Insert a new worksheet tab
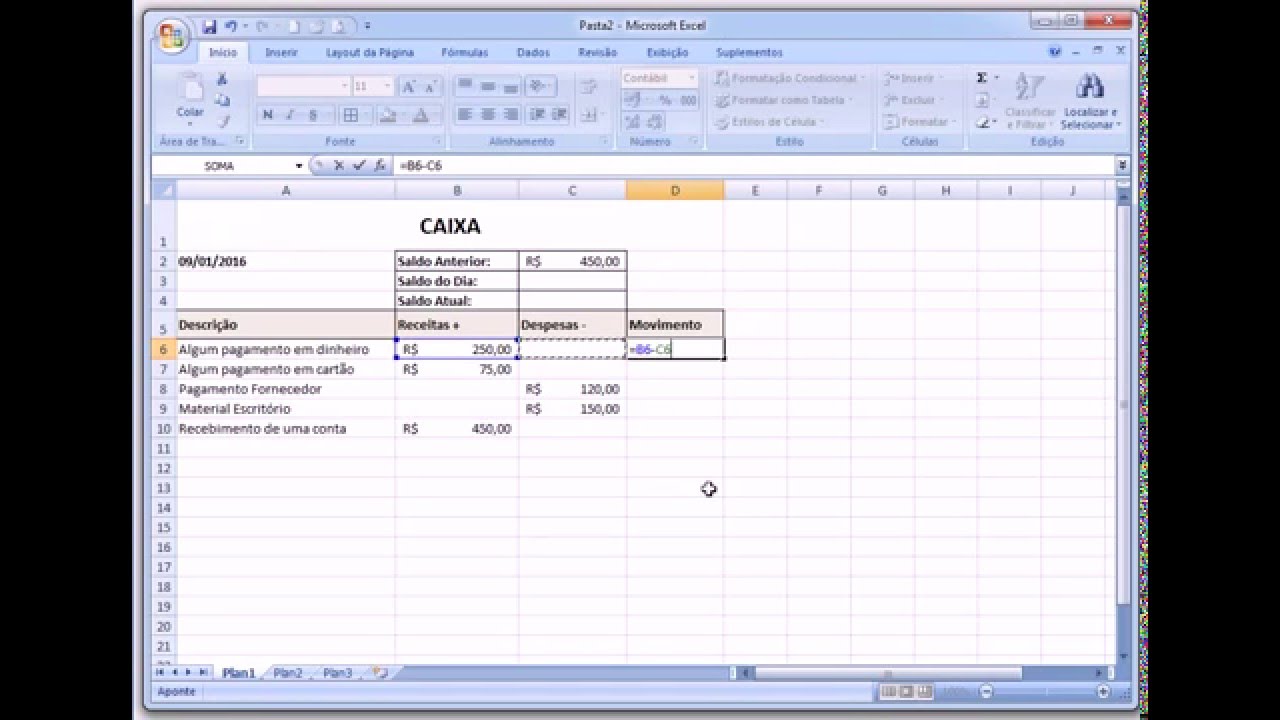Screen dimensions: 1280x720 tap(380, 673)
